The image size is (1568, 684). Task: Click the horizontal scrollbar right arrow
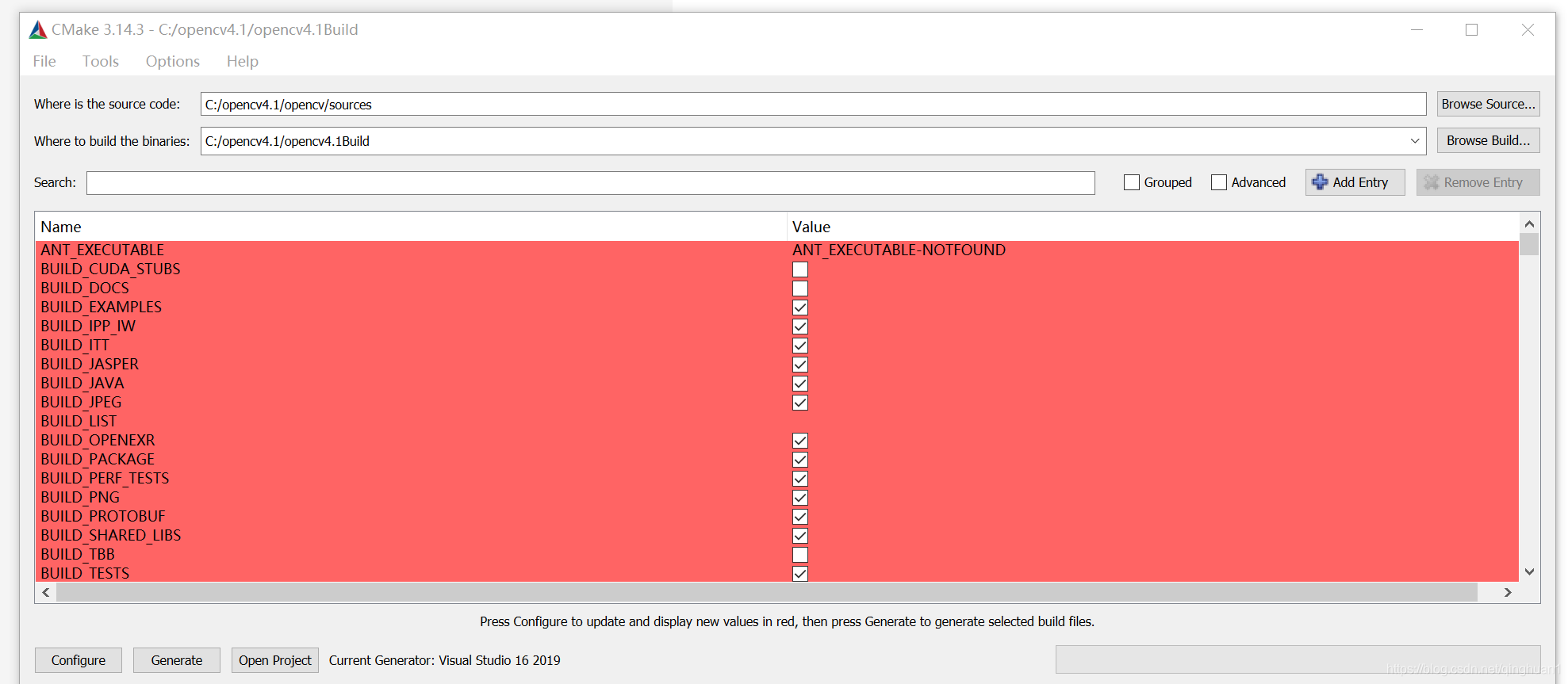coord(1508,592)
